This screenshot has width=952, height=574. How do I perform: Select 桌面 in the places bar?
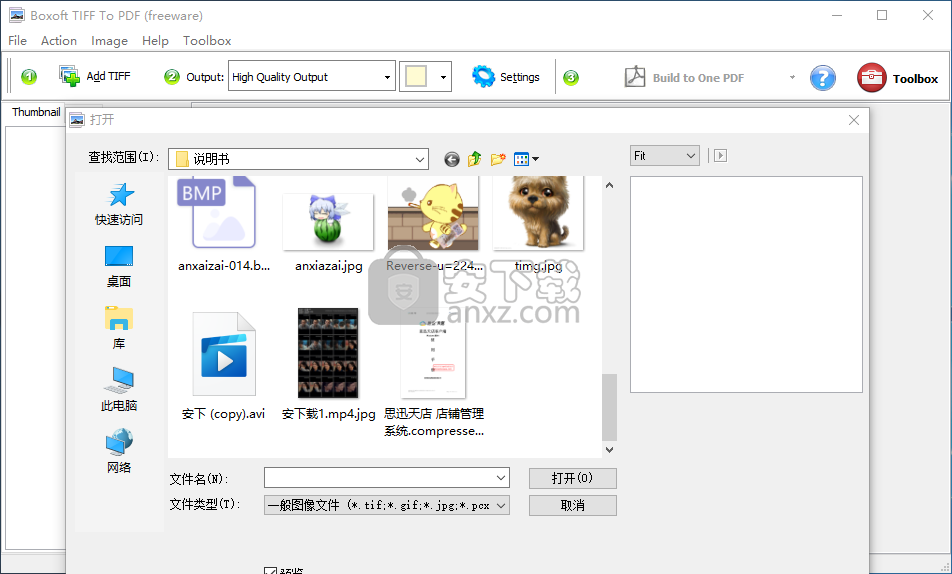tap(119, 267)
